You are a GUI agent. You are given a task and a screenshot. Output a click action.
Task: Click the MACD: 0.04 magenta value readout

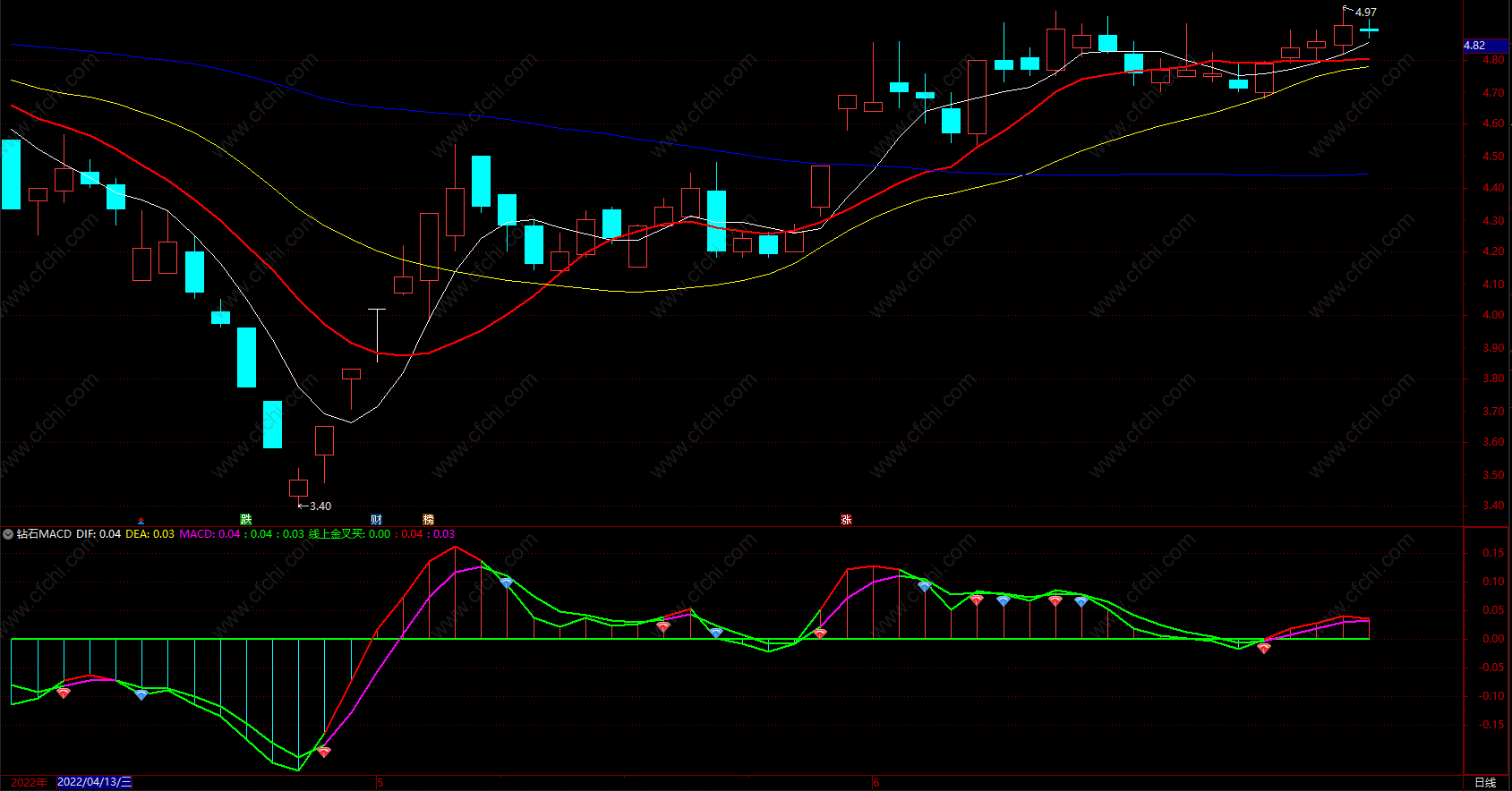(209, 534)
